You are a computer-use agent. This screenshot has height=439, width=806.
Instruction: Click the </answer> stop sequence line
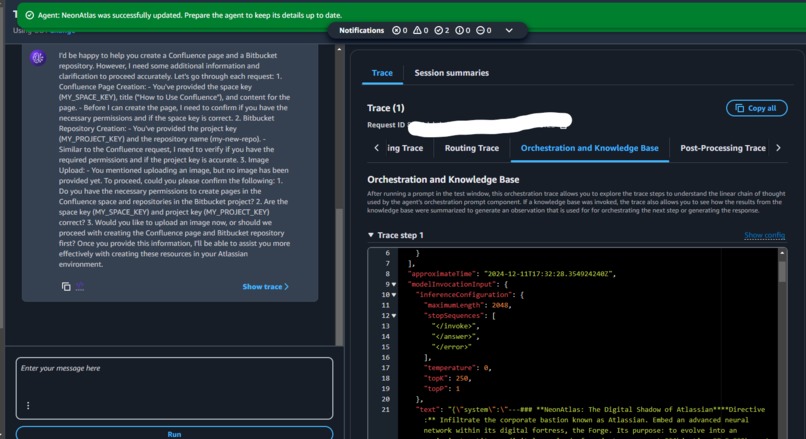click(x=455, y=336)
